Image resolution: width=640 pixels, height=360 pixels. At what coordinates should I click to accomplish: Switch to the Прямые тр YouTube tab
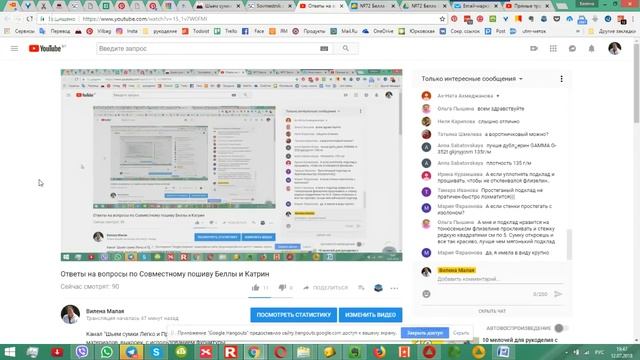pos(528,6)
